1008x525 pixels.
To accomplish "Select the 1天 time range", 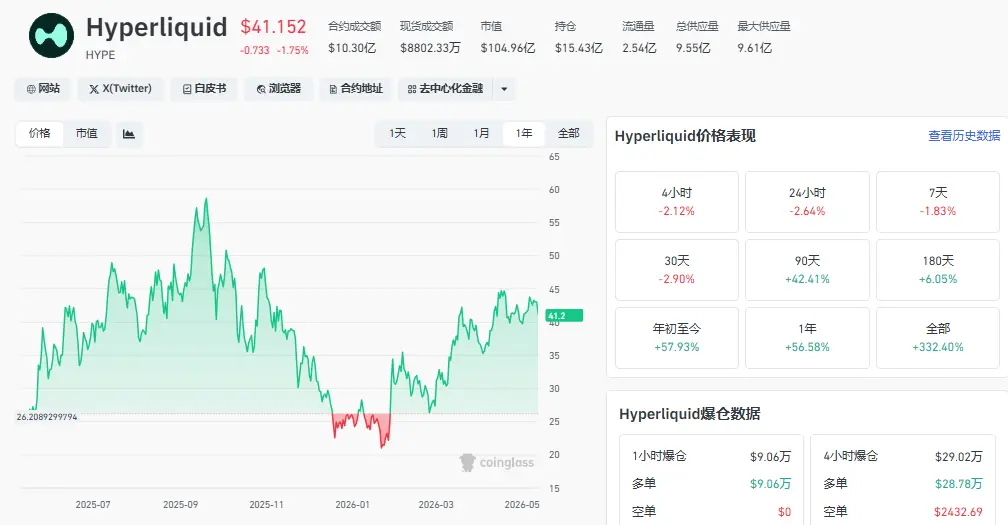I will [x=397, y=134].
